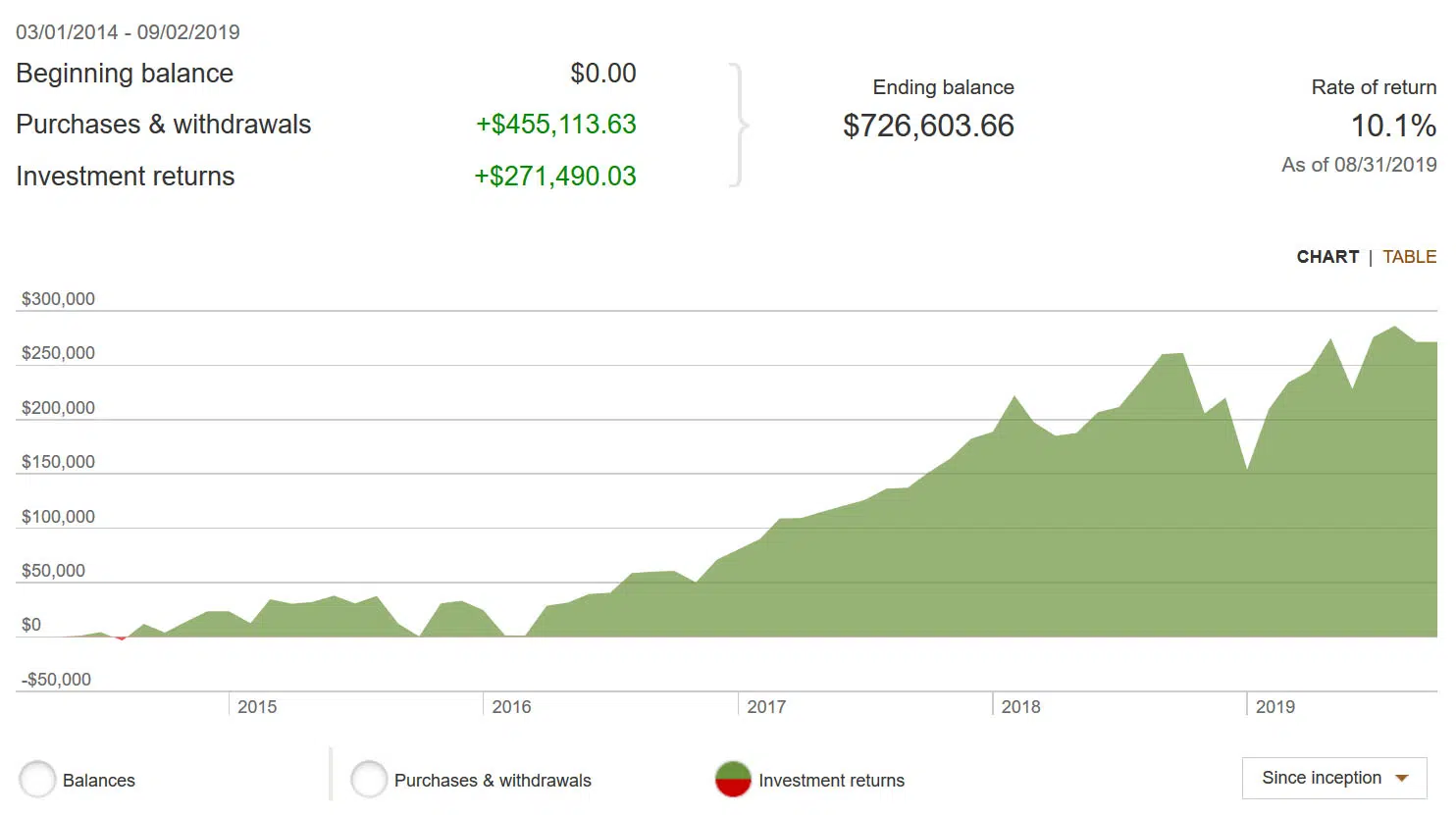Click the ending balance amount $726,603.66
The image size is (1456, 815).
pyautogui.click(x=928, y=126)
